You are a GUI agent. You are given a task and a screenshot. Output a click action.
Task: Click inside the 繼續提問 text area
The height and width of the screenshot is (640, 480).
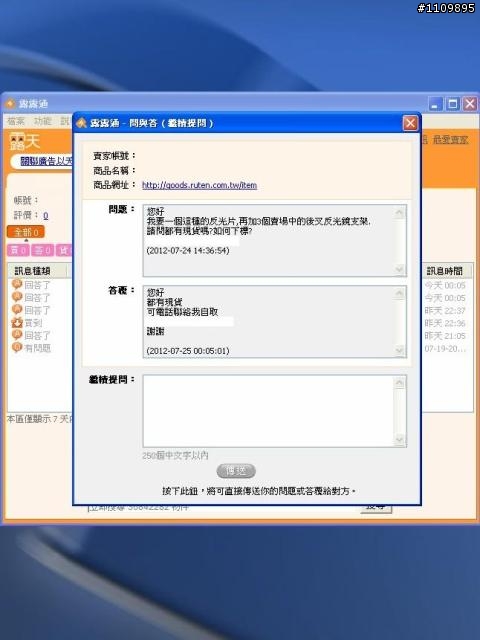269,411
